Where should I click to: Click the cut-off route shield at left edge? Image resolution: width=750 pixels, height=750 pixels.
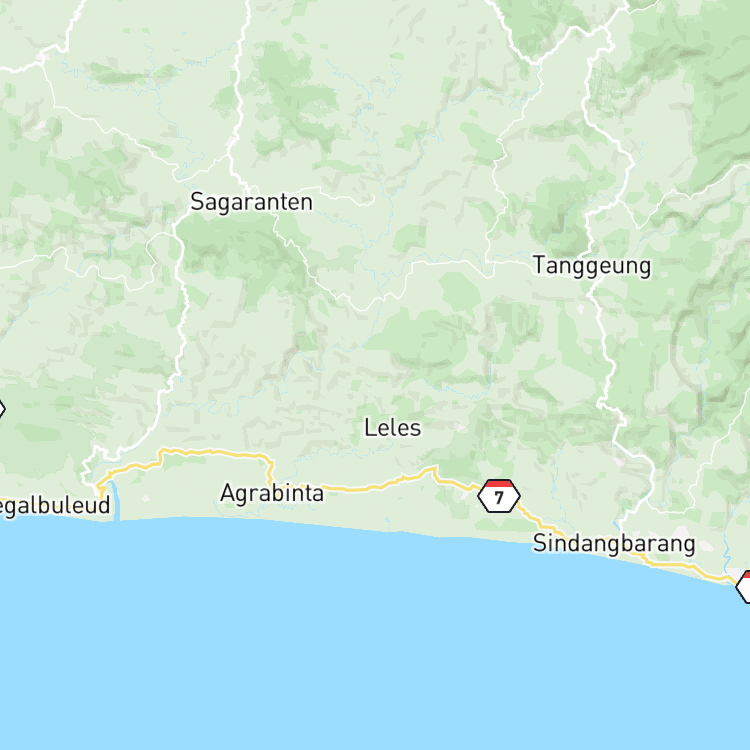click(x=2, y=409)
